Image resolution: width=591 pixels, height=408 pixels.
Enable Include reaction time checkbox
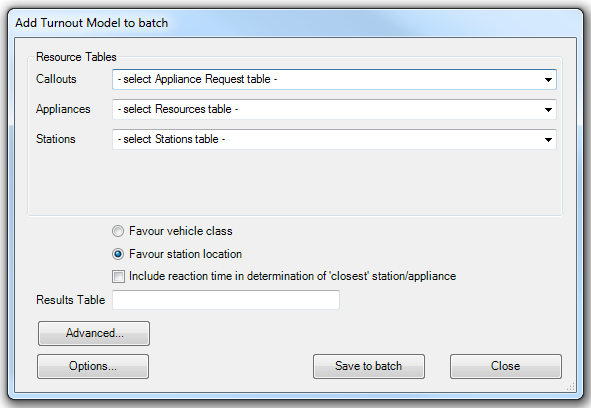click(x=118, y=276)
